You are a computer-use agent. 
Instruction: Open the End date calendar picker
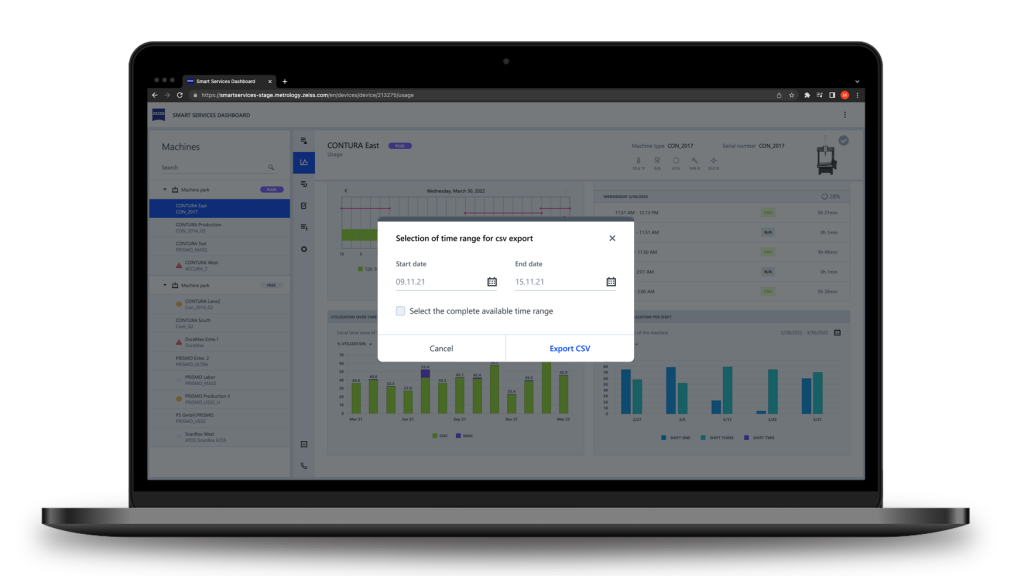tap(611, 282)
